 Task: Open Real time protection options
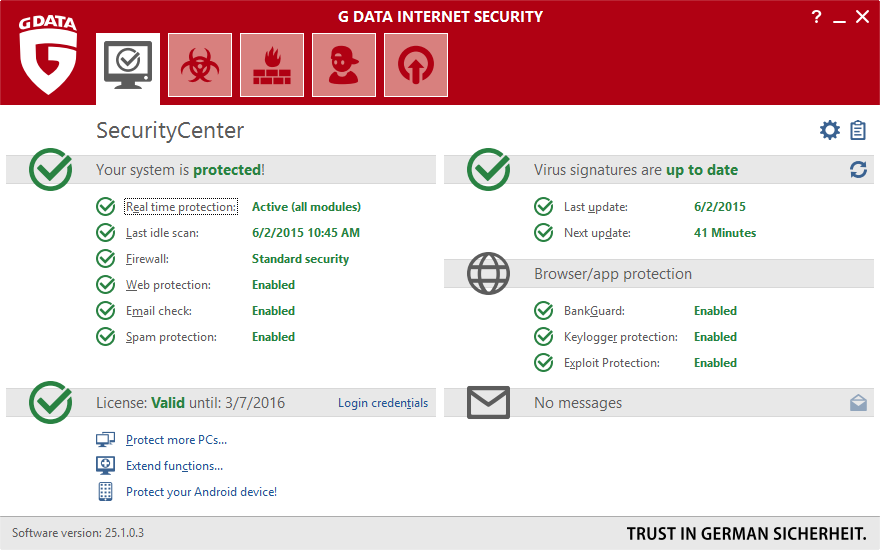(181, 207)
